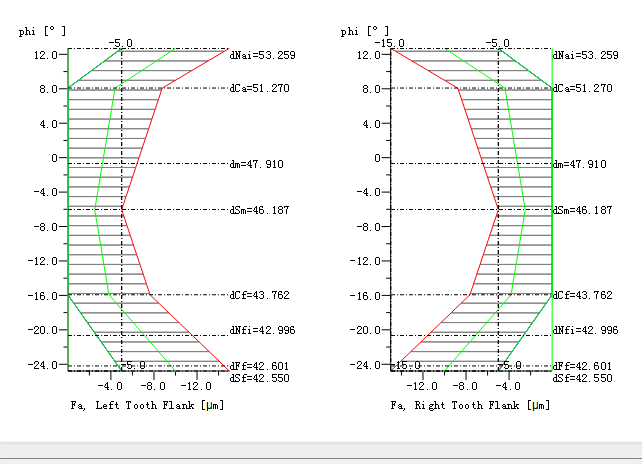Click dCf=43.762 label on right chart
Viewport: 642px width, 464px height.
(x=583, y=295)
